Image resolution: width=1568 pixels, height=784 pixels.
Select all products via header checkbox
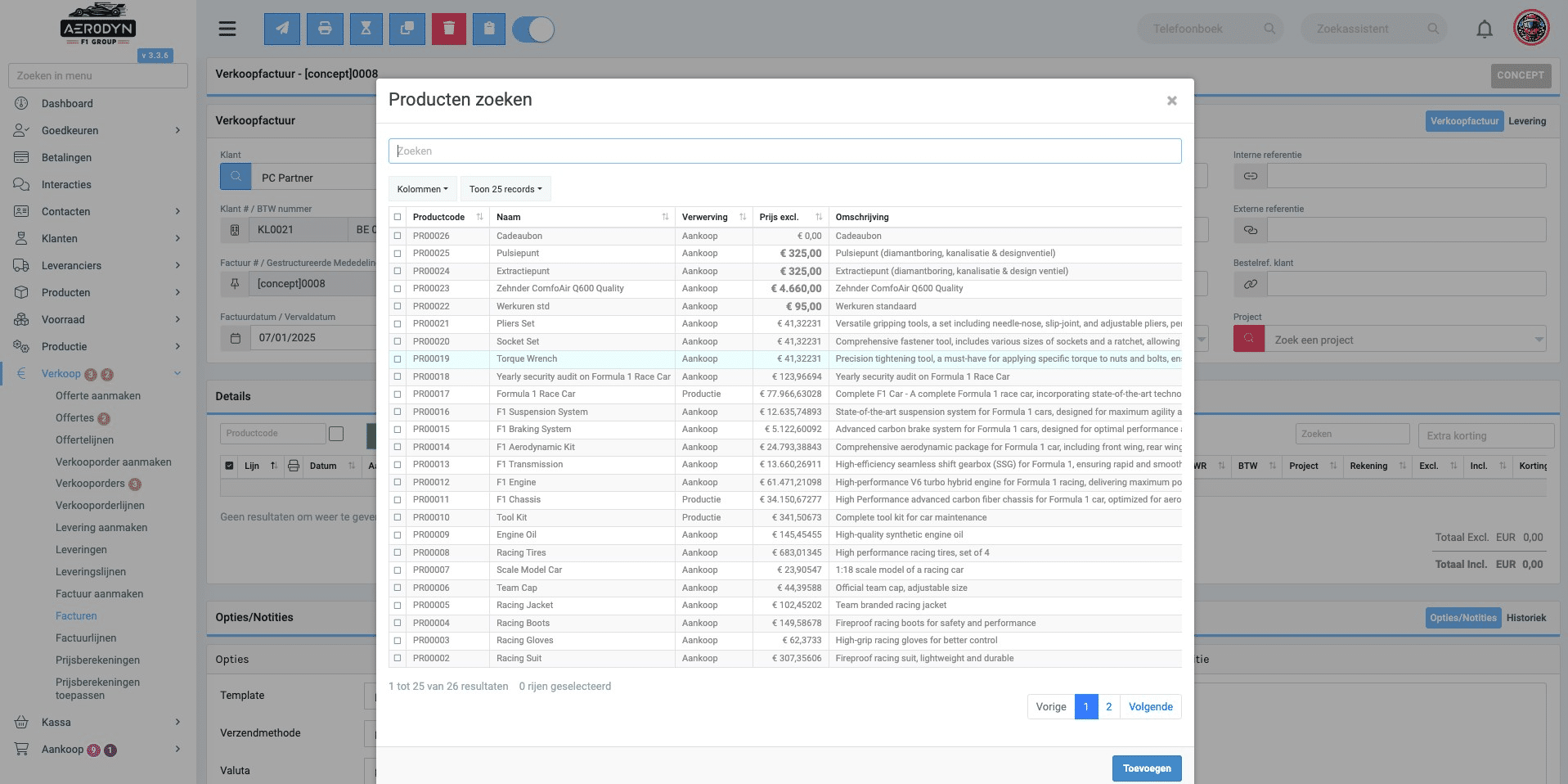tap(398, 217)
